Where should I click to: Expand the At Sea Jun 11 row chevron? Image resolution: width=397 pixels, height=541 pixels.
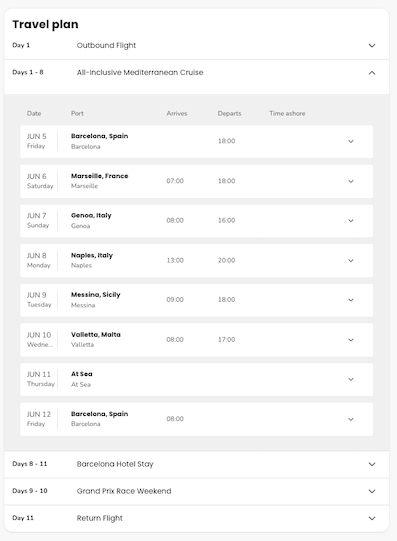coord(351,380)
